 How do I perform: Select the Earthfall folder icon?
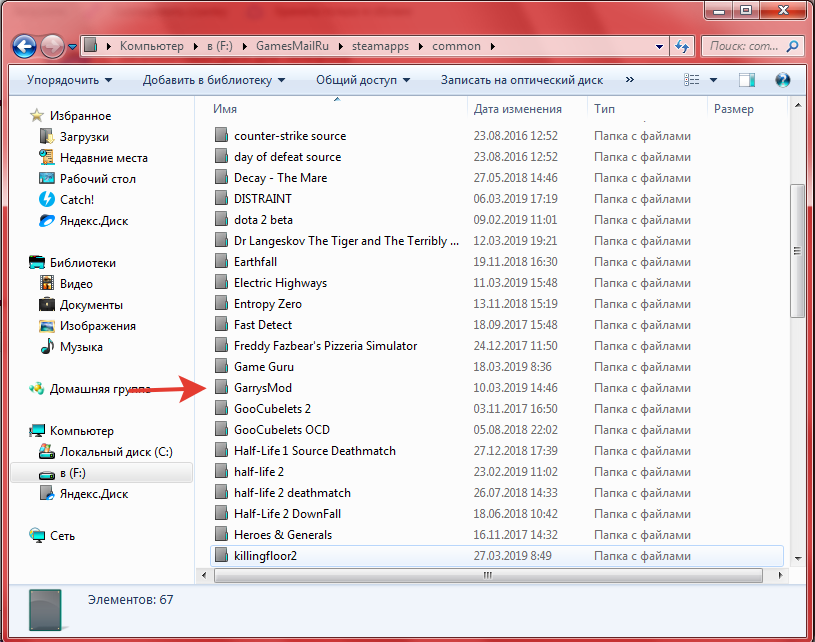[x=221, y=261]
